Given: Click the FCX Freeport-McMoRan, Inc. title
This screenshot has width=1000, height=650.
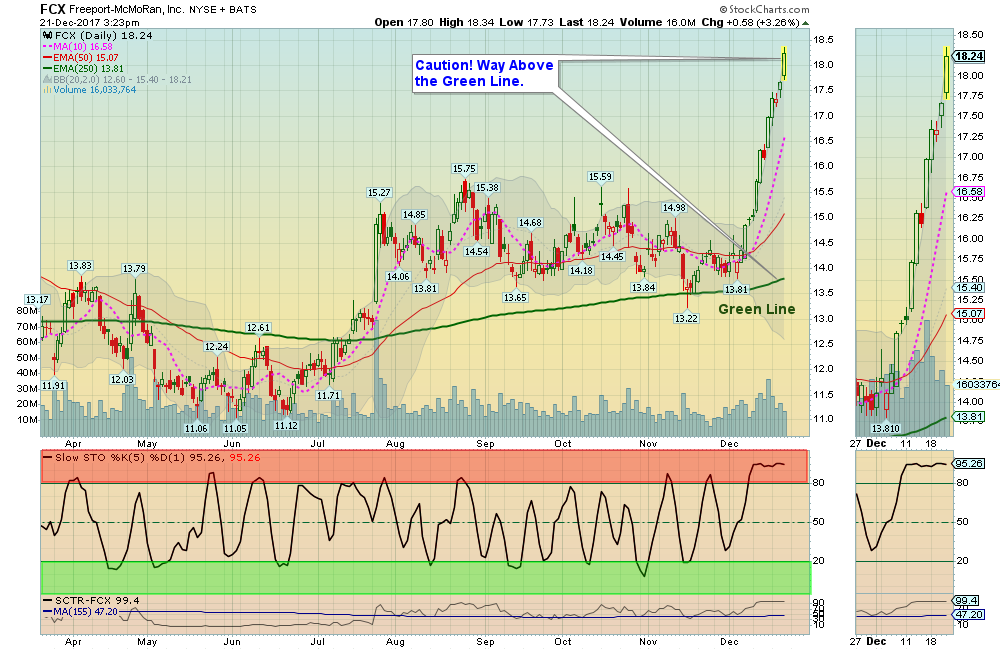Looking at the screenshot, I should coord(112,10).
